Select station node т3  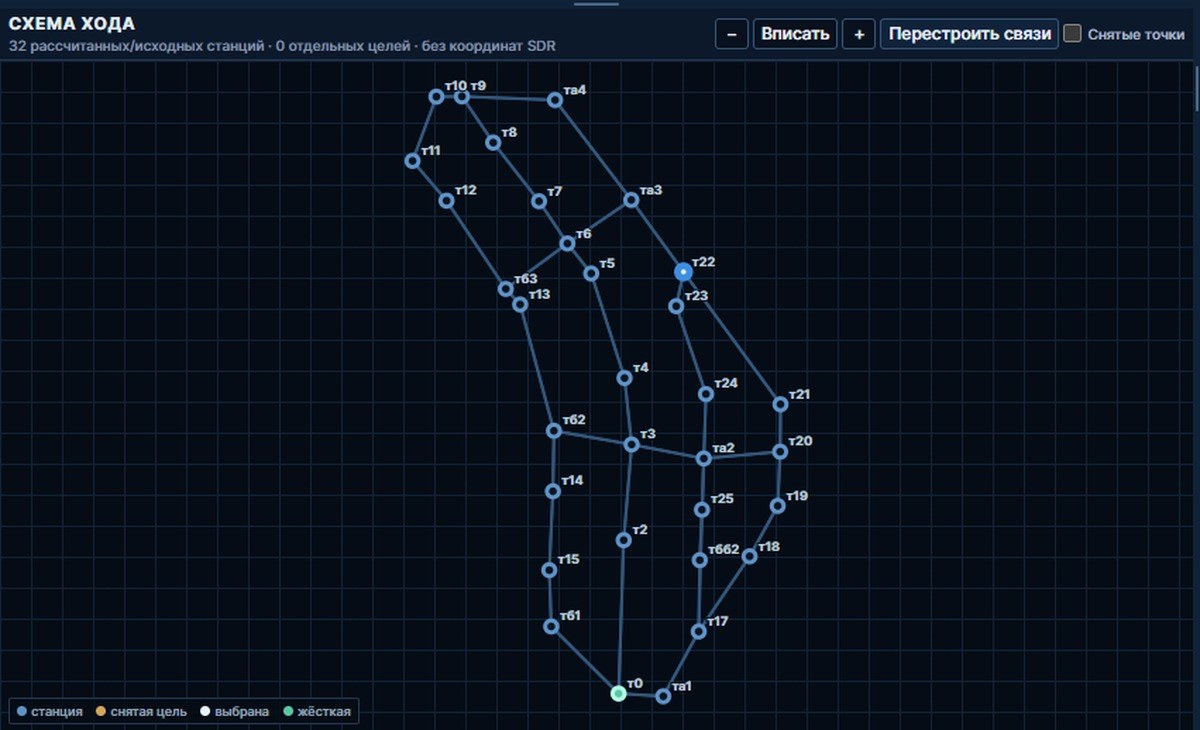(631, 444)
